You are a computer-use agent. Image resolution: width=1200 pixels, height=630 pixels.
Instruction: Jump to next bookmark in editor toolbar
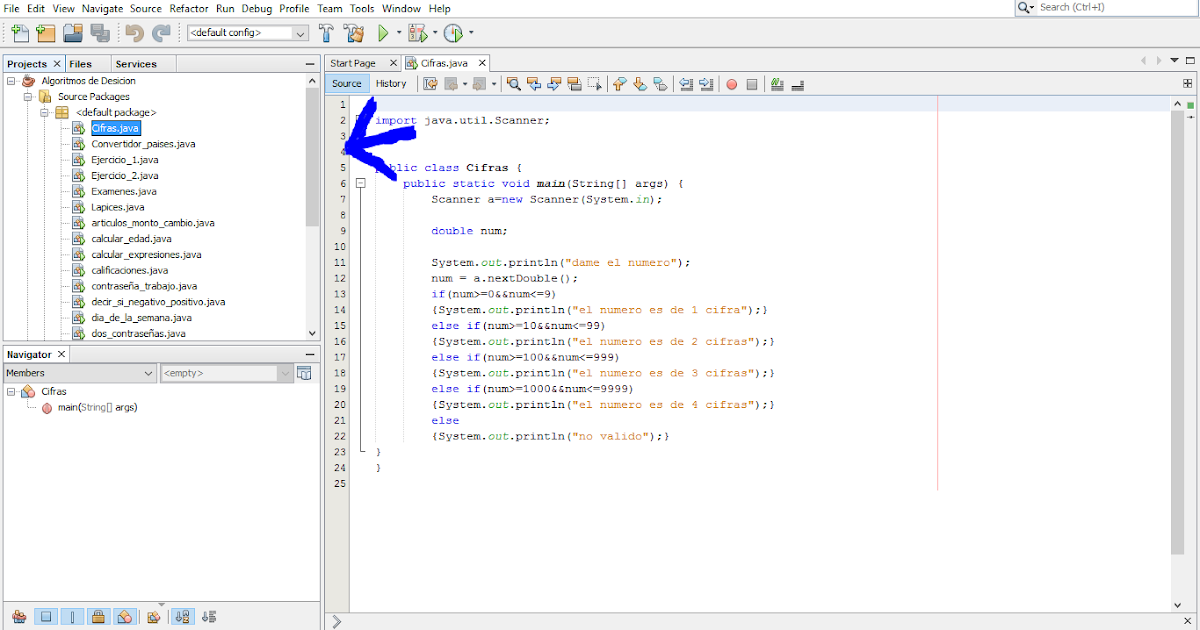pyautogui.click(x=641, y=84)
